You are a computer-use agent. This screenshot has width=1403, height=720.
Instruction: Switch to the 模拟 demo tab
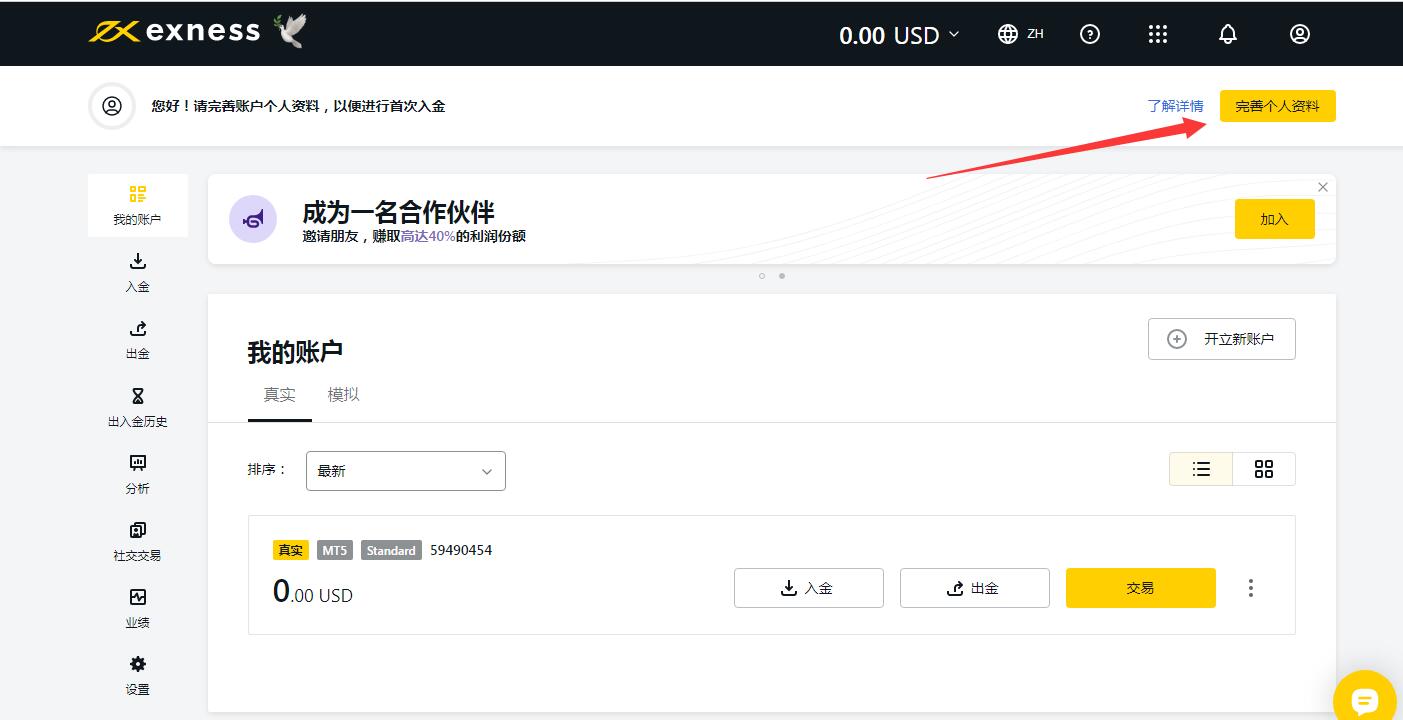point(343,395)
